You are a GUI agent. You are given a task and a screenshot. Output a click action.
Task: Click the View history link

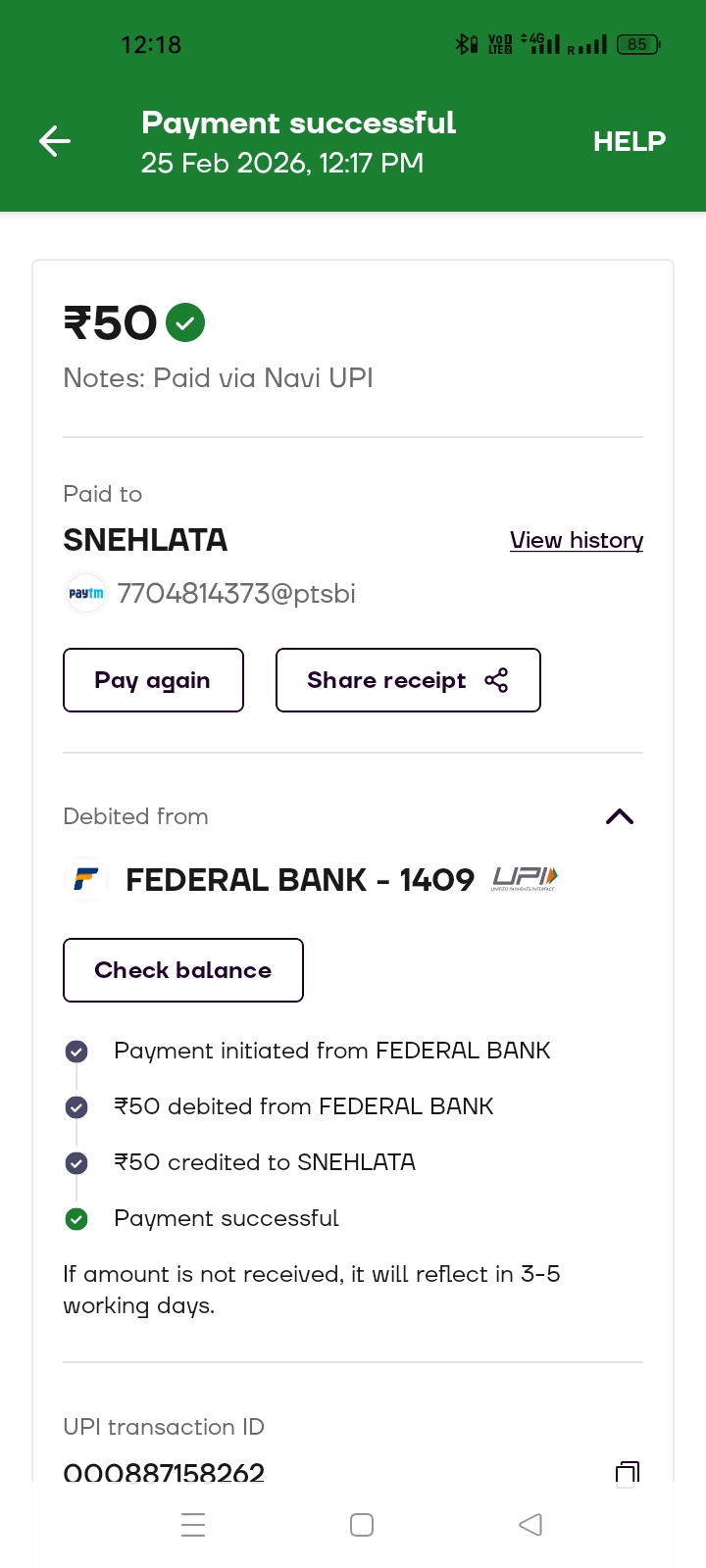[577, 540]
